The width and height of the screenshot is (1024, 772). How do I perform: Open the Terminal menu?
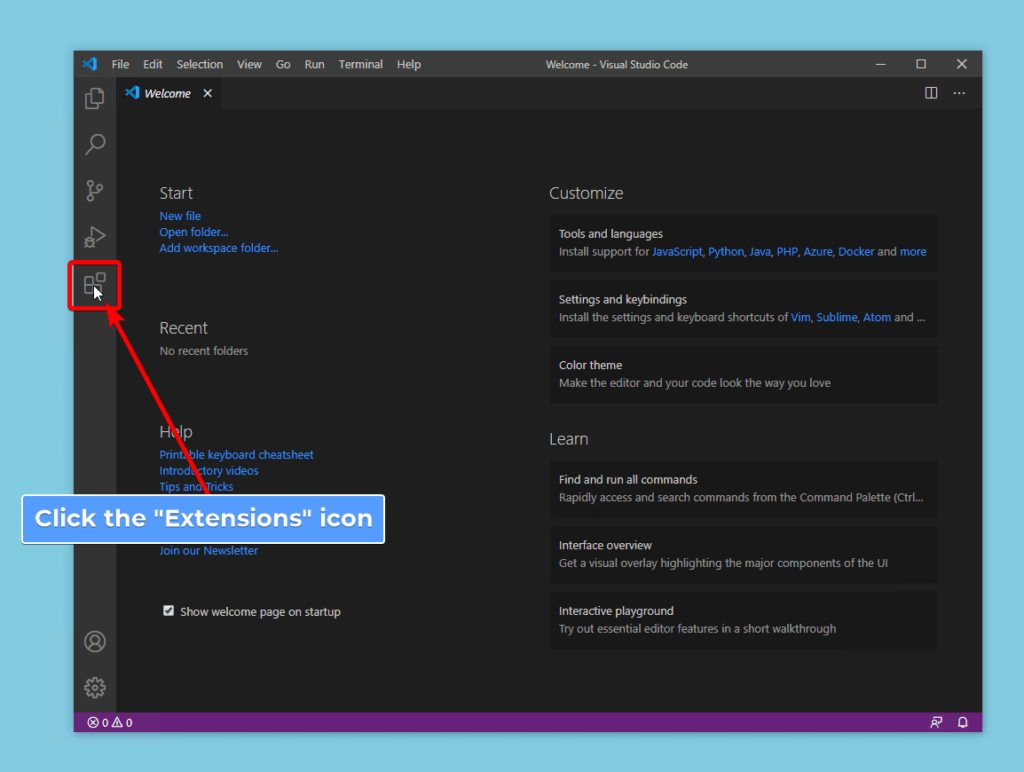click(360, 64)
